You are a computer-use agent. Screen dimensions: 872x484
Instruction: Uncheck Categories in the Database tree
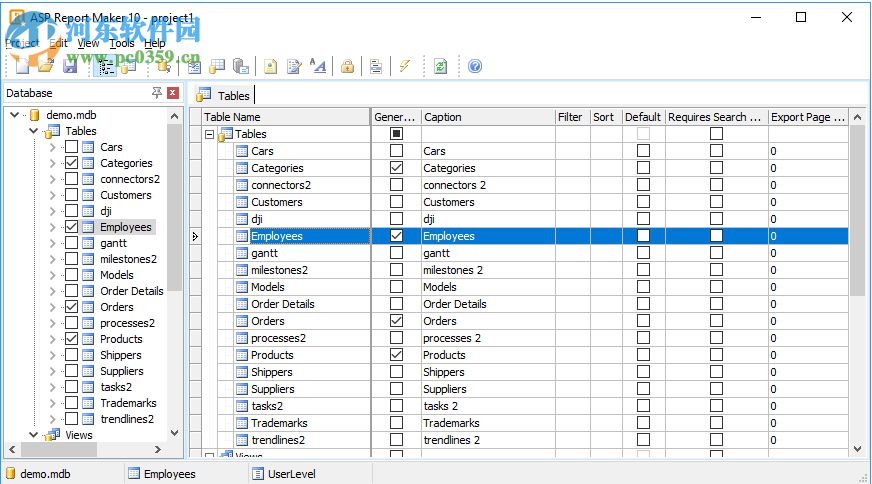[71, 163]
